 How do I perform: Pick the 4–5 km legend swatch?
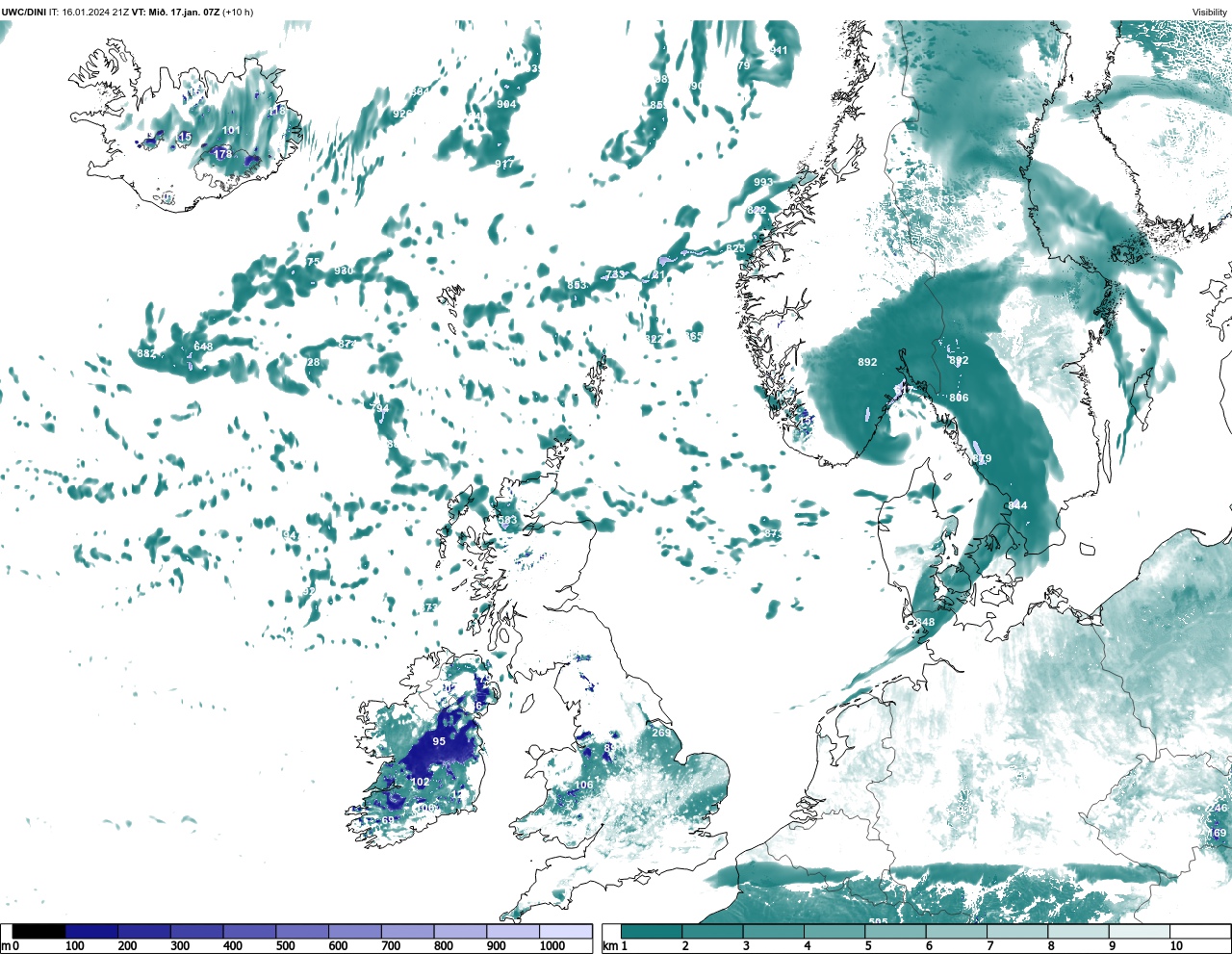[x=834, y=932]
